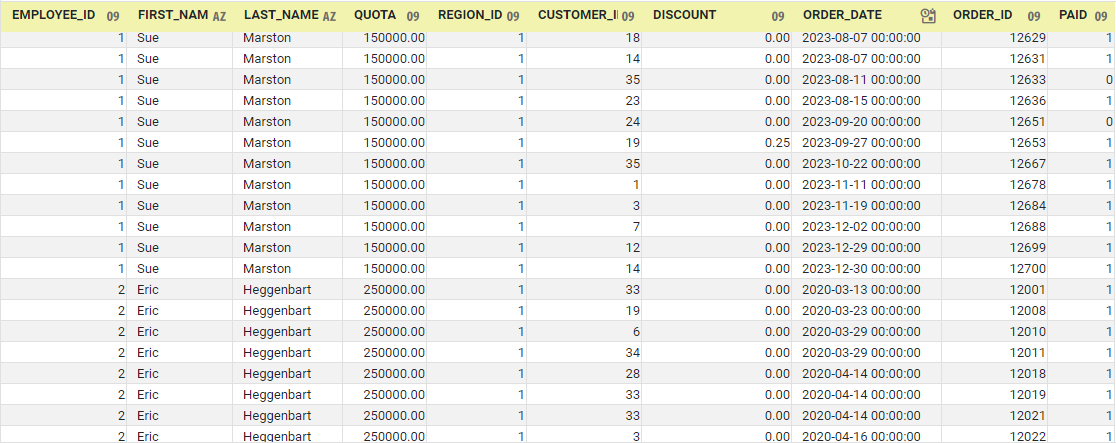1116x443 pixels.
Task: Select the QUOTA column header
Action: (374, 15)
